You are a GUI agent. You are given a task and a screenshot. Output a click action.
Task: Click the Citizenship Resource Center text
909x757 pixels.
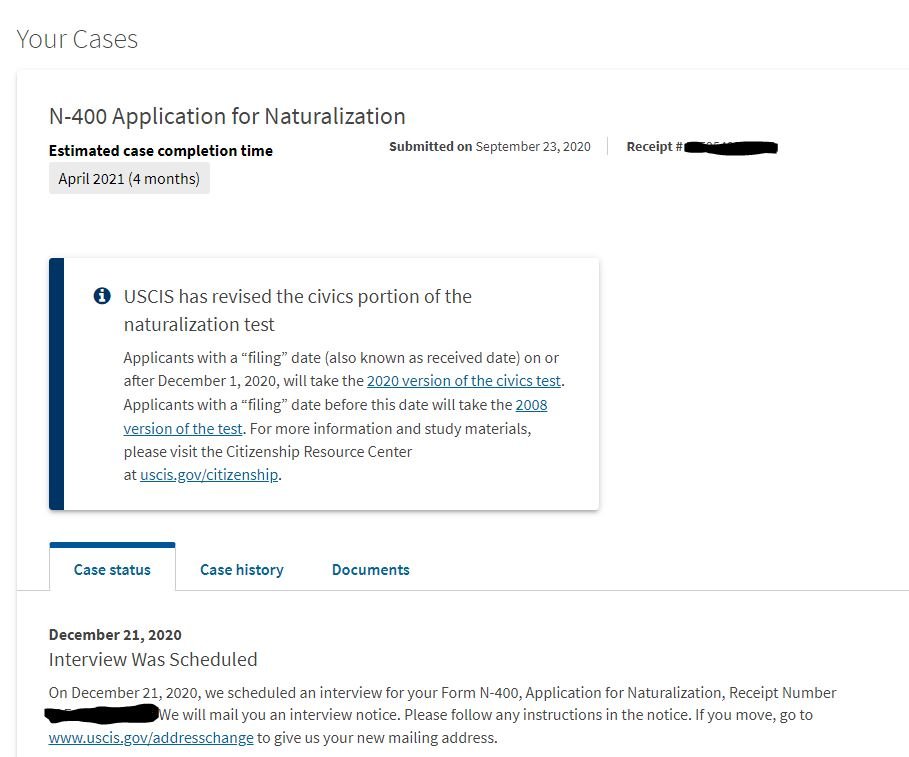[x=319, y=452]
